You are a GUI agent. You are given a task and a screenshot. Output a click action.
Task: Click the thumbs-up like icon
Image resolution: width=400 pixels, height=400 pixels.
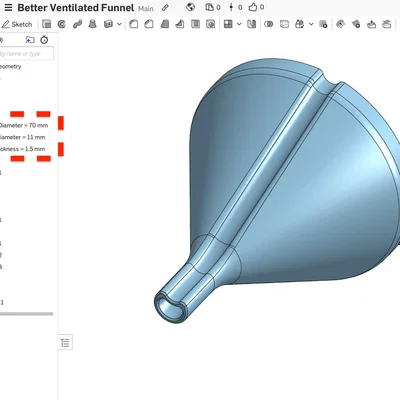pos(253,7)
